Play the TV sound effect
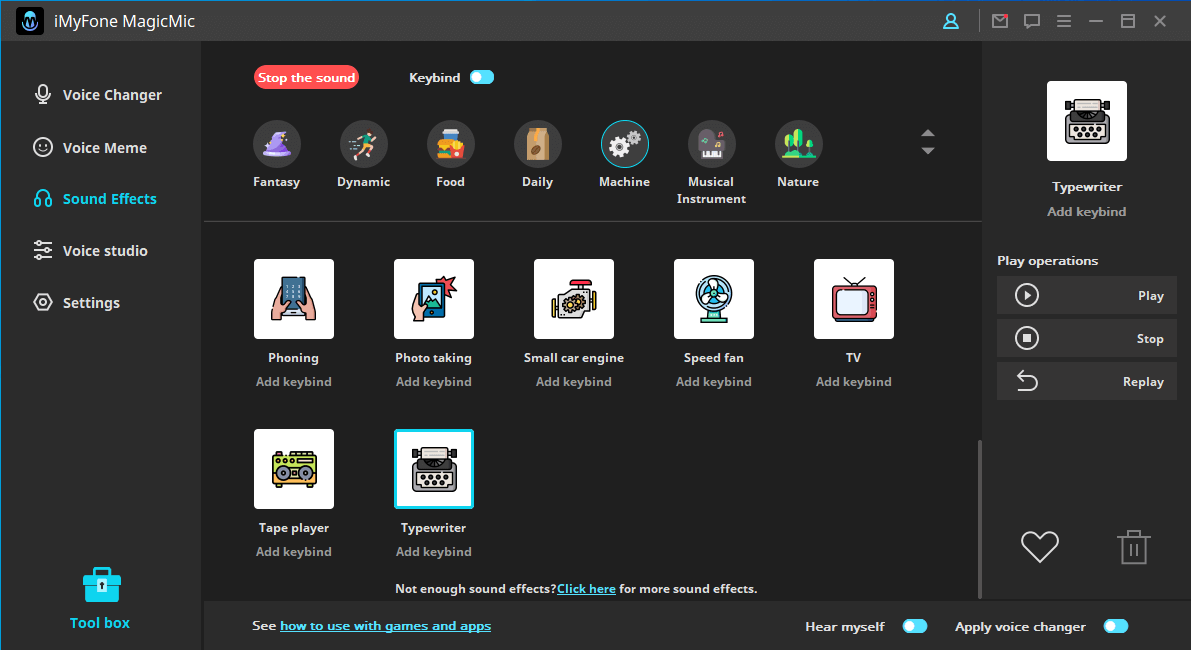The width and height of the screenshot is (1191, 650). coord(854,299)
